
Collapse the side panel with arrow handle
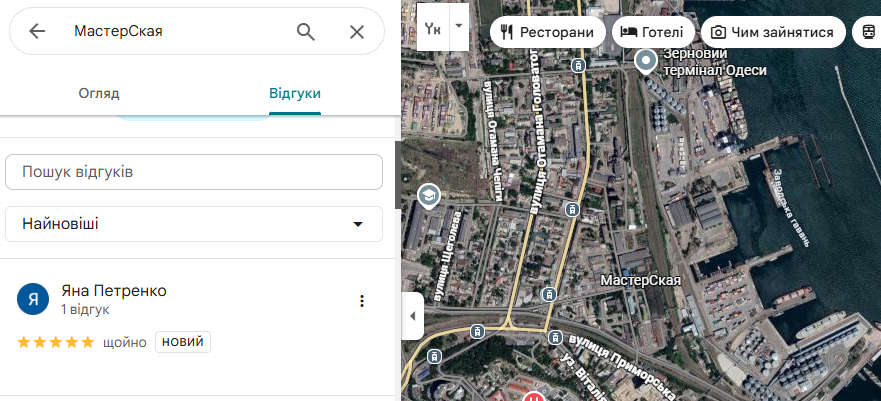(x=412, y=316)
